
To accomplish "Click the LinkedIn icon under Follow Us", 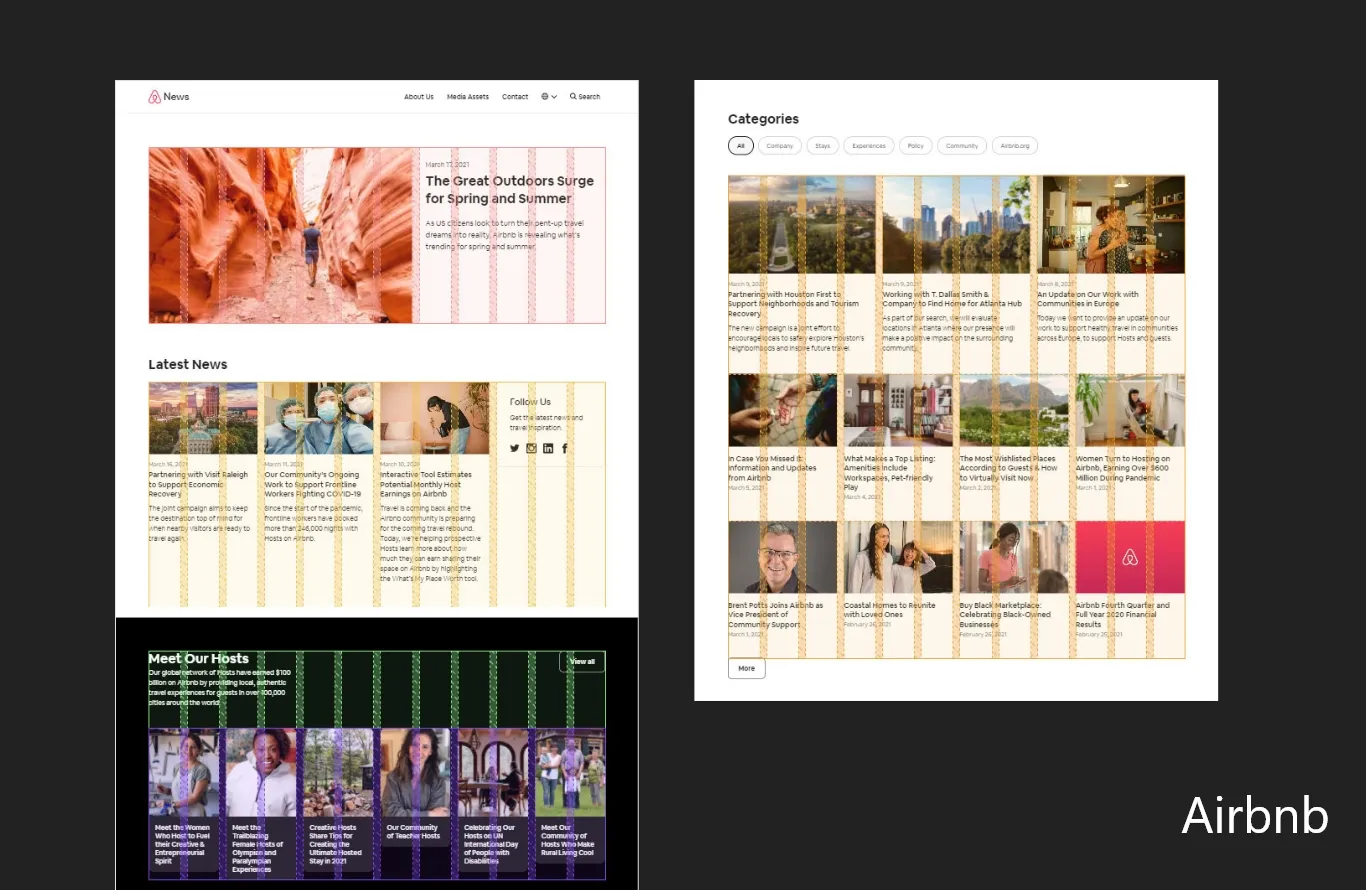I will [x=548, y=448].
